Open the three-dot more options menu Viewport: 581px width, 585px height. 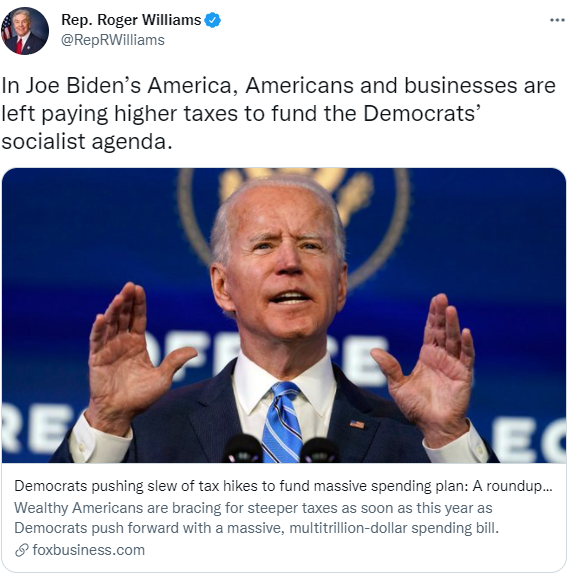(557, 20)
